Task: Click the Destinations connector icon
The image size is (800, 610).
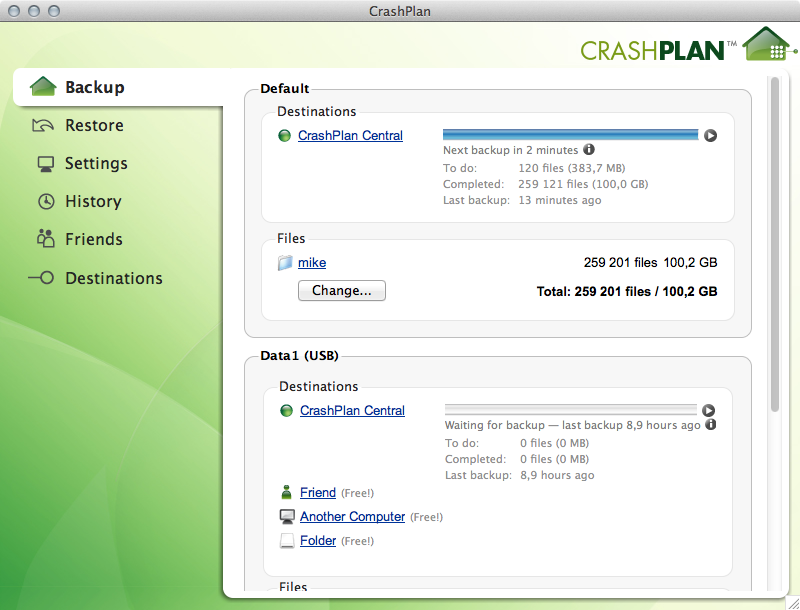Action: tap(41, 278)
